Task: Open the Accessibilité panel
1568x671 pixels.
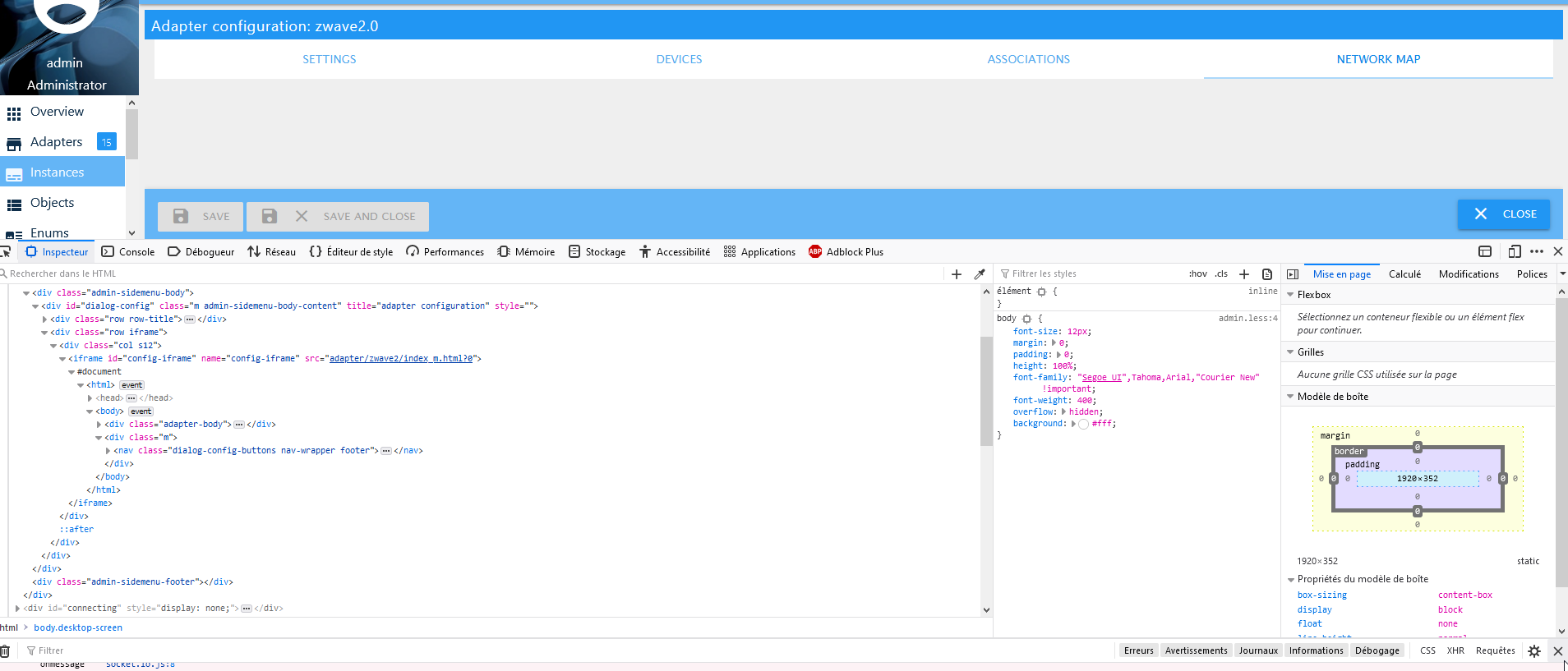Action: pos(675,252)
